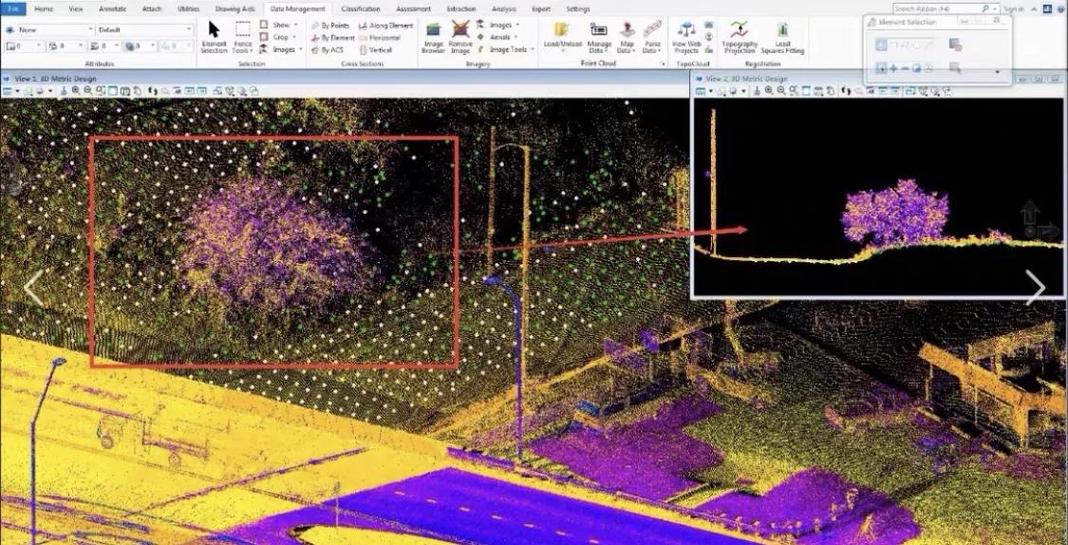Open the Extraction ribbon tab
This screenshot has height=545, width=1068.
point(461,8)
